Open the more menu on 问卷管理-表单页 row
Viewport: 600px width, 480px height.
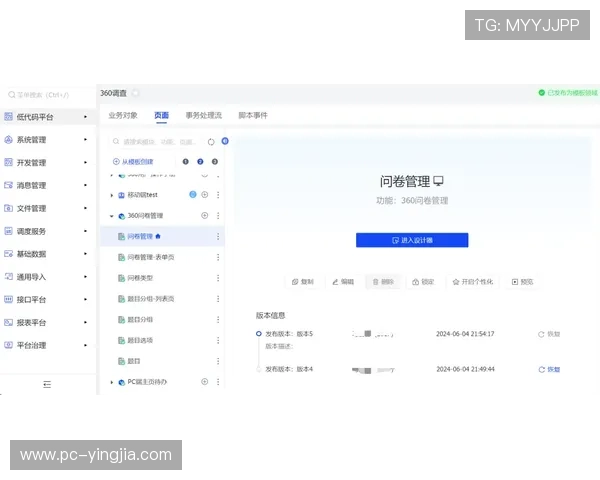point(218,257)
